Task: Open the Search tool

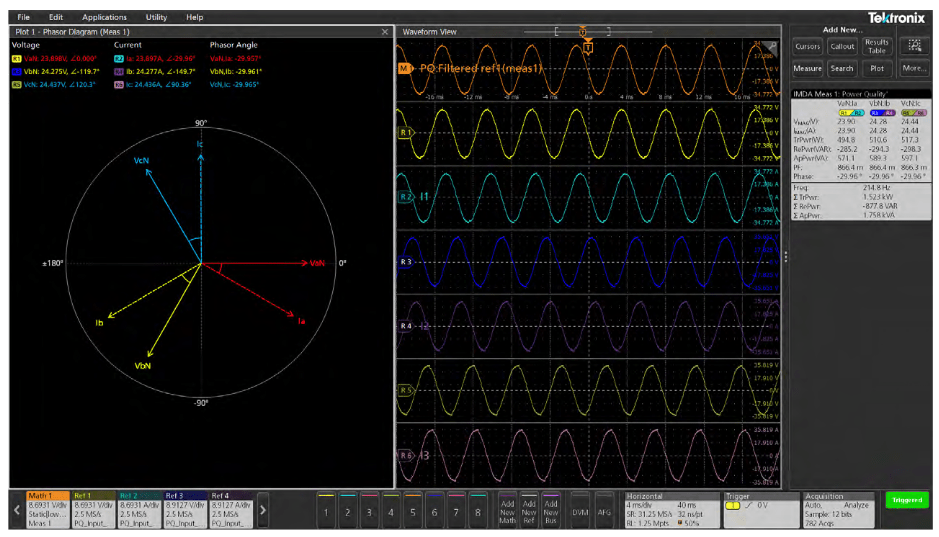Action: pyautogui.click(x=842, y=69)
